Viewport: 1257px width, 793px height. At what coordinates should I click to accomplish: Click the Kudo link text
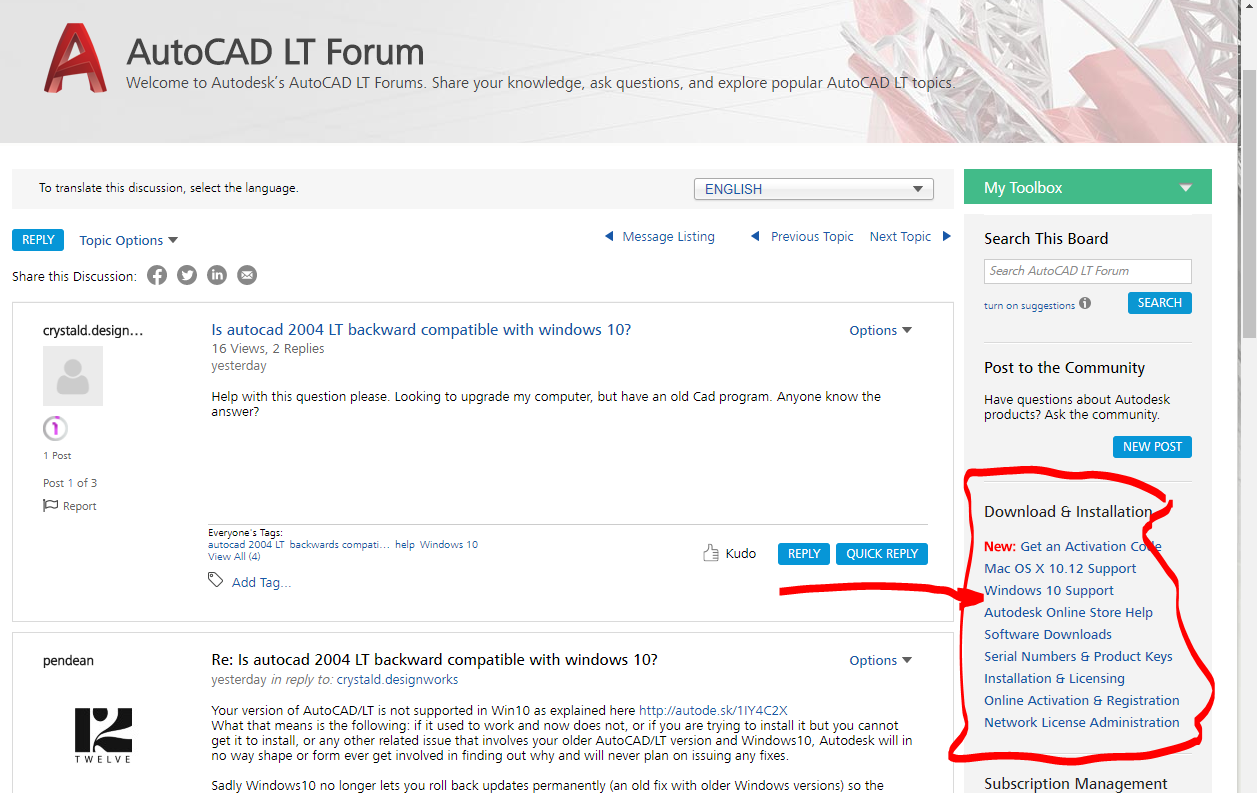click(x=740, y=553)
